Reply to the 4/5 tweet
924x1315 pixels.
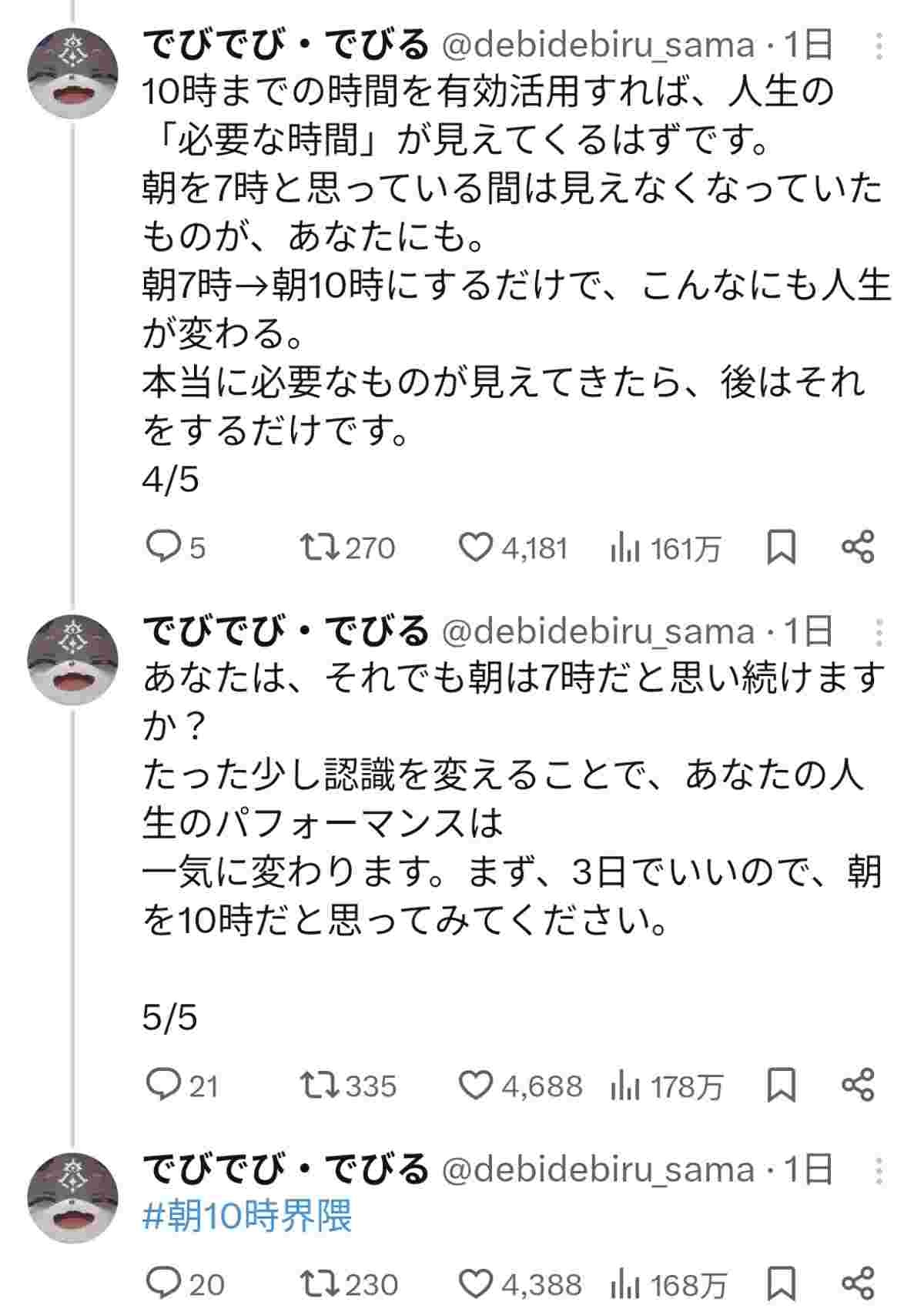pos(162,547)
